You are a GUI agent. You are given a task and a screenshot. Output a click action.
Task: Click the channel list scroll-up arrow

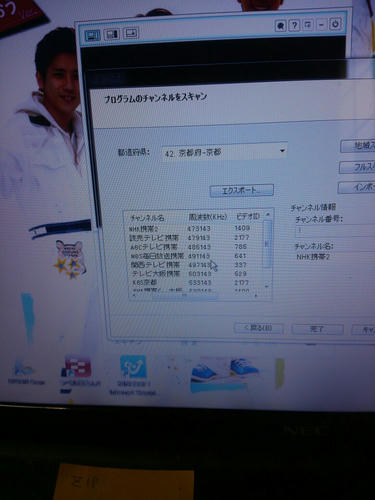(x=268, y=215)
